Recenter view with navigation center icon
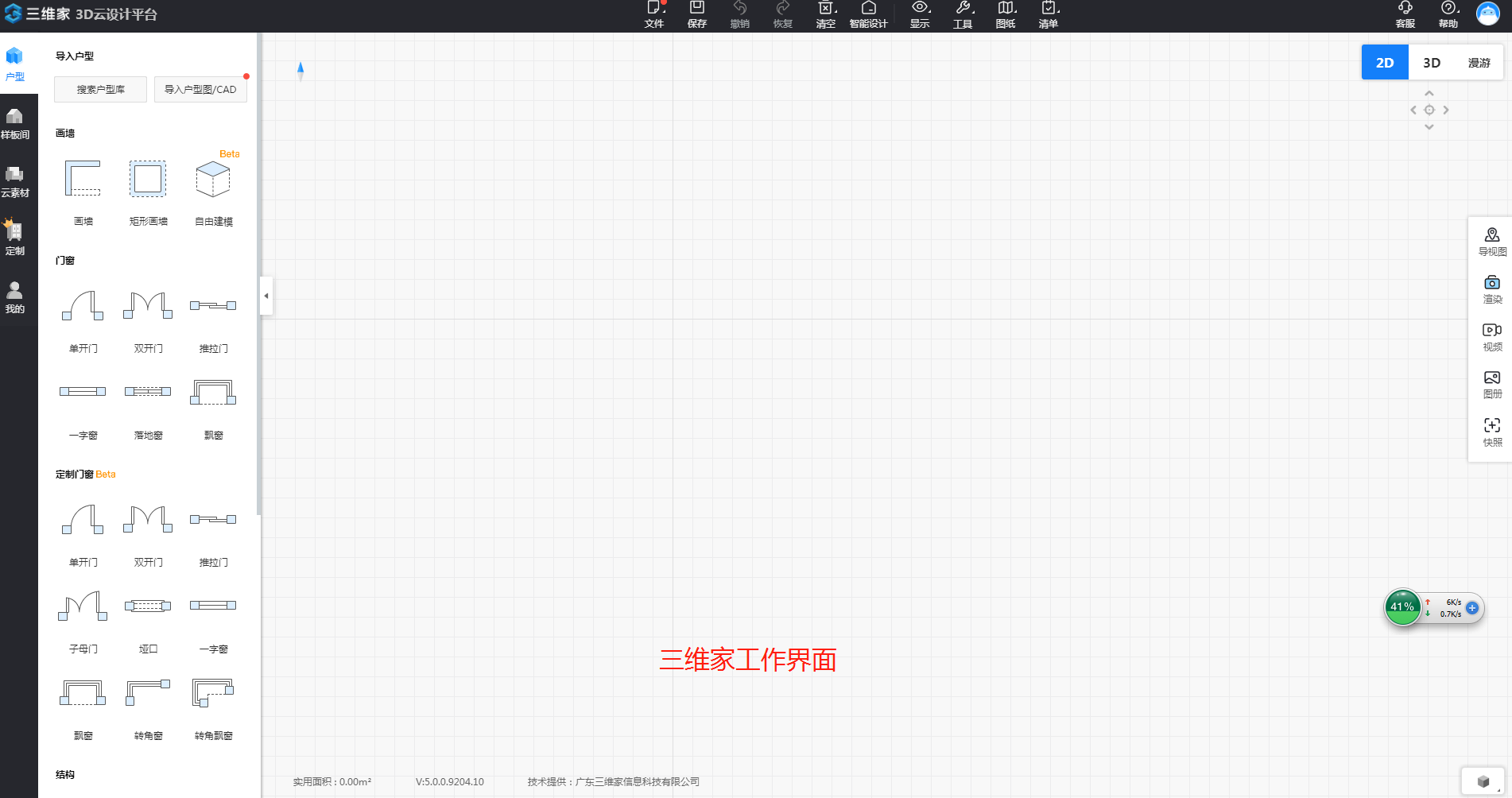This screenshot has height=798, width=1512. [x=1429, y=110]
